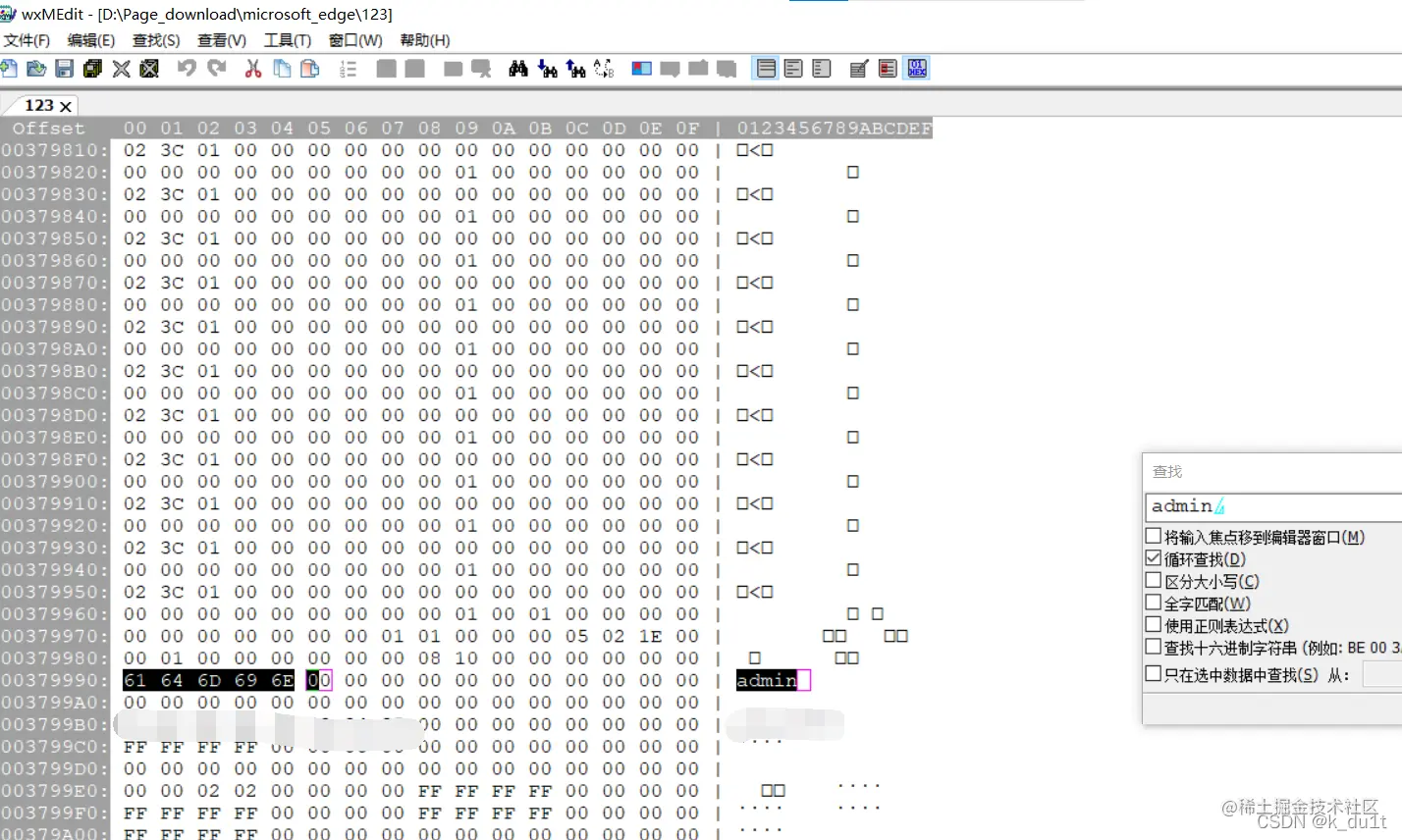Click the search field containing admin
Viewport: 1402px width, 840px height.
click(x=1273, y=506)
